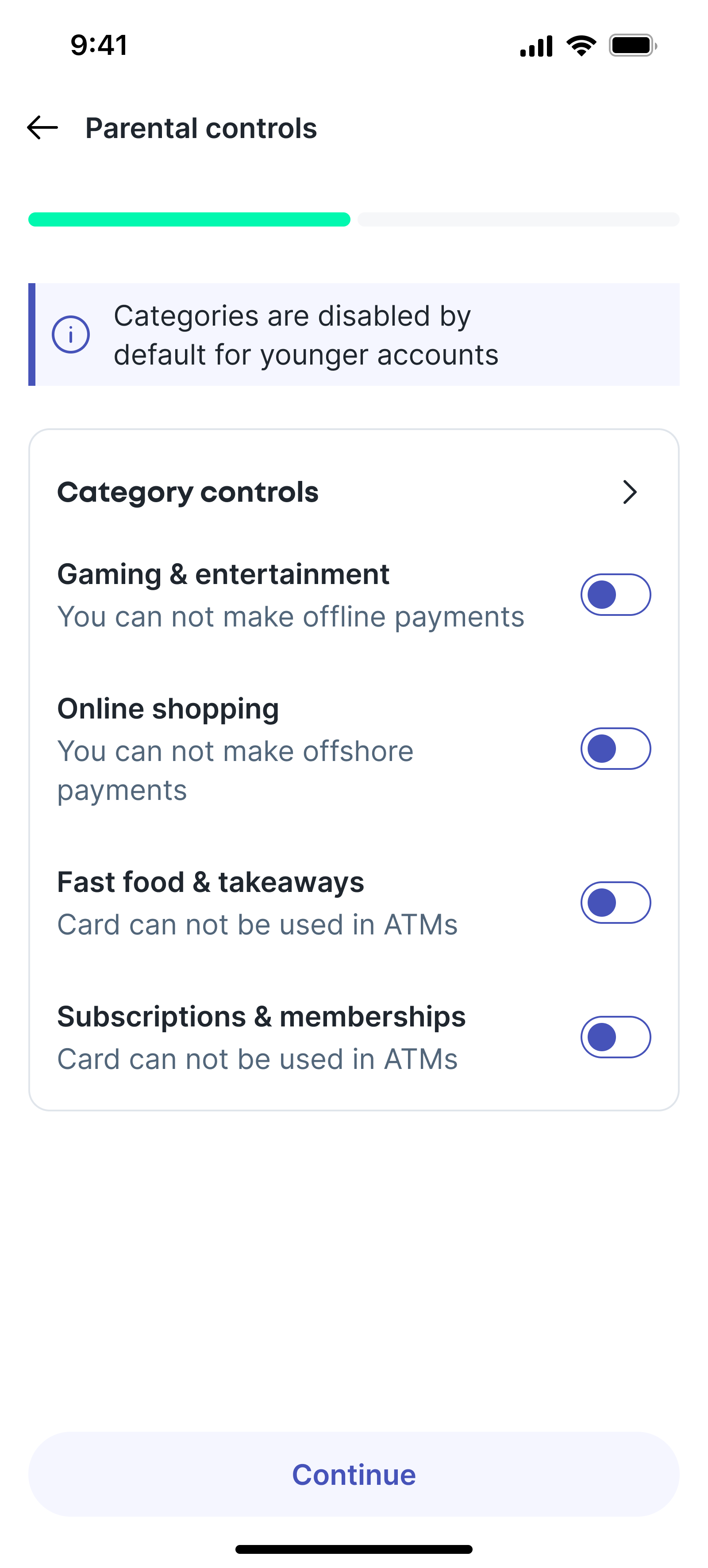Tap the 9:41 clock in status bar

(99, 46)
